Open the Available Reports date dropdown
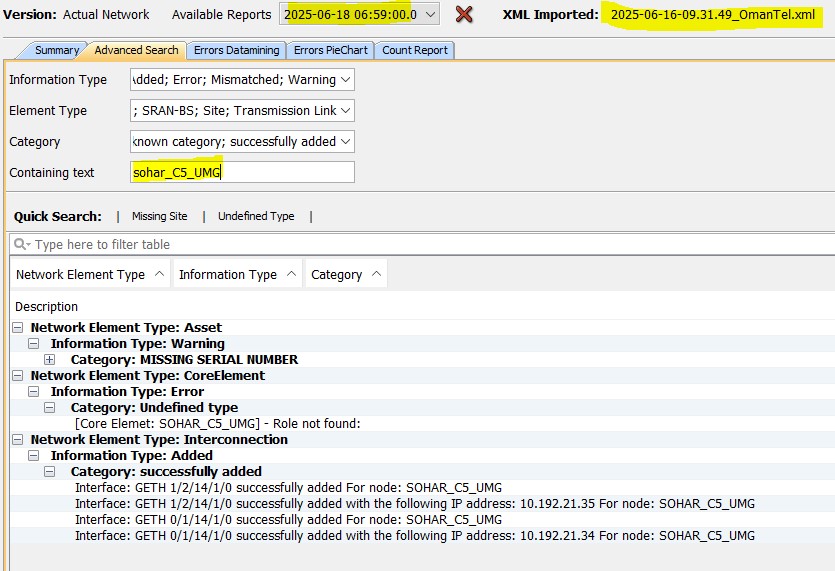The height and width of the screenshot is (571, 835). (429, 14)
